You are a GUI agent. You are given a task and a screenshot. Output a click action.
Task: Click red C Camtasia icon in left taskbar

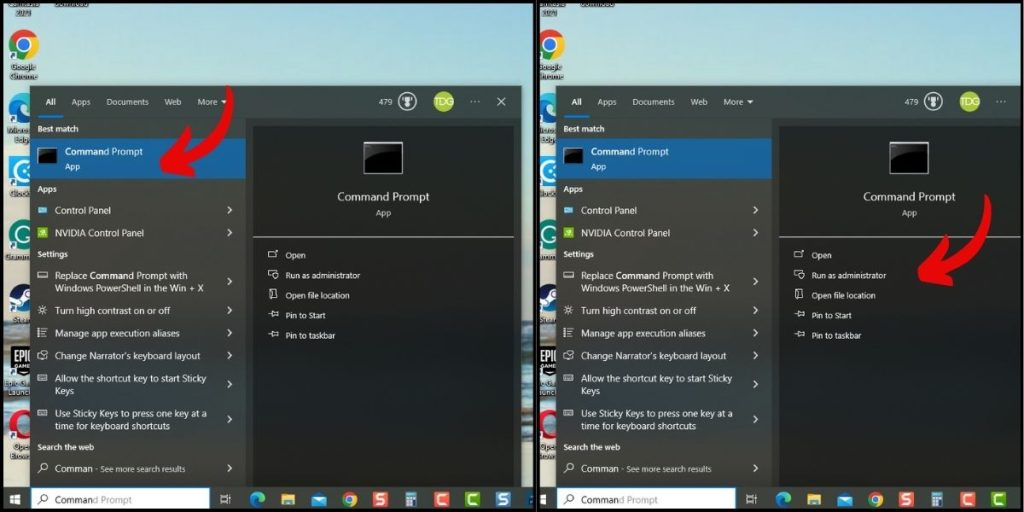[441, 500]
